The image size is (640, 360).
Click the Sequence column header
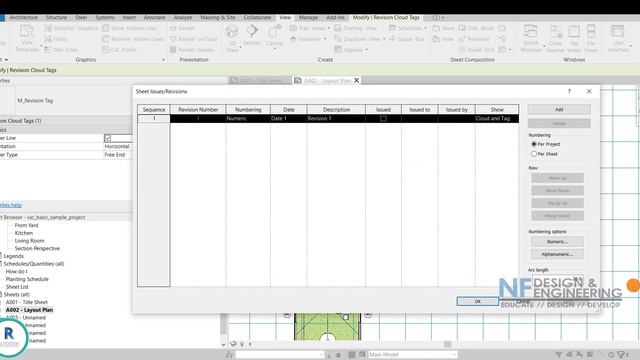(x=154, y=109)
